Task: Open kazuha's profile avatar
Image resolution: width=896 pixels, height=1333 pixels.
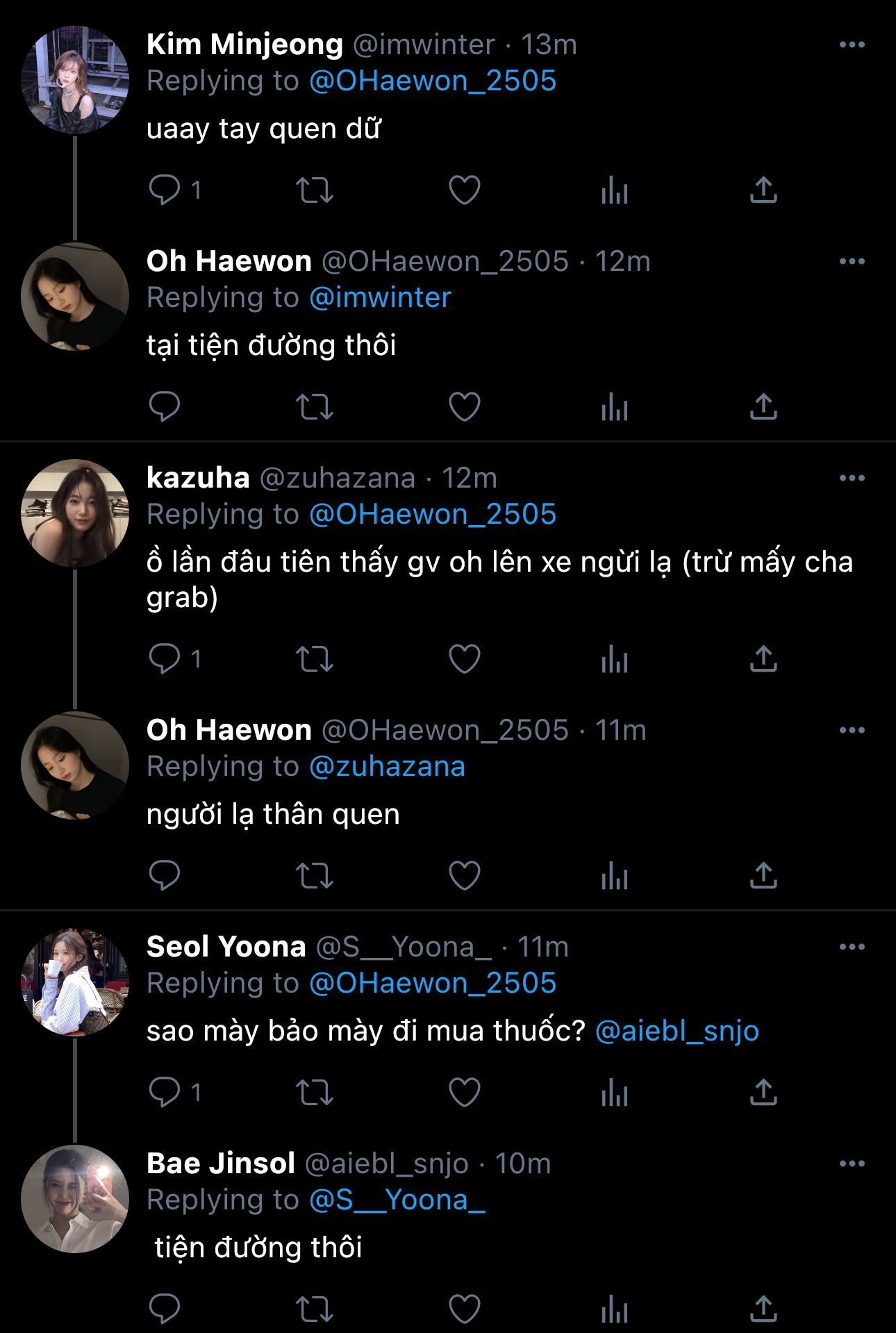Action: pos(75,513)
